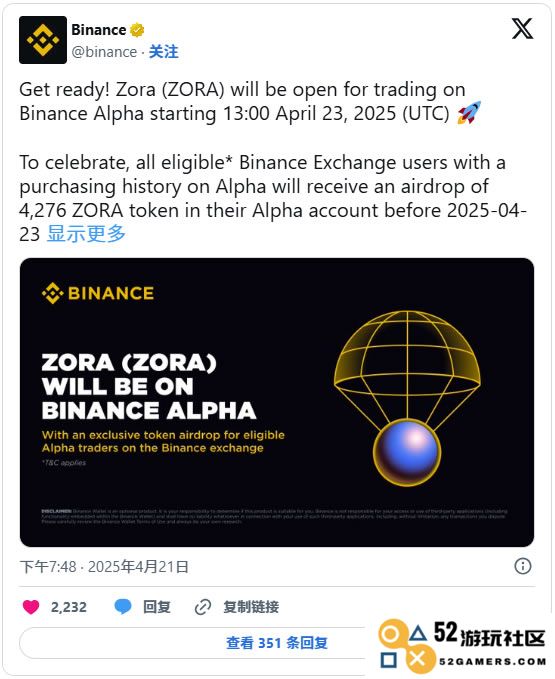
Task: Click the 复制链接 copy link label
Action: (x=251, y=607)
